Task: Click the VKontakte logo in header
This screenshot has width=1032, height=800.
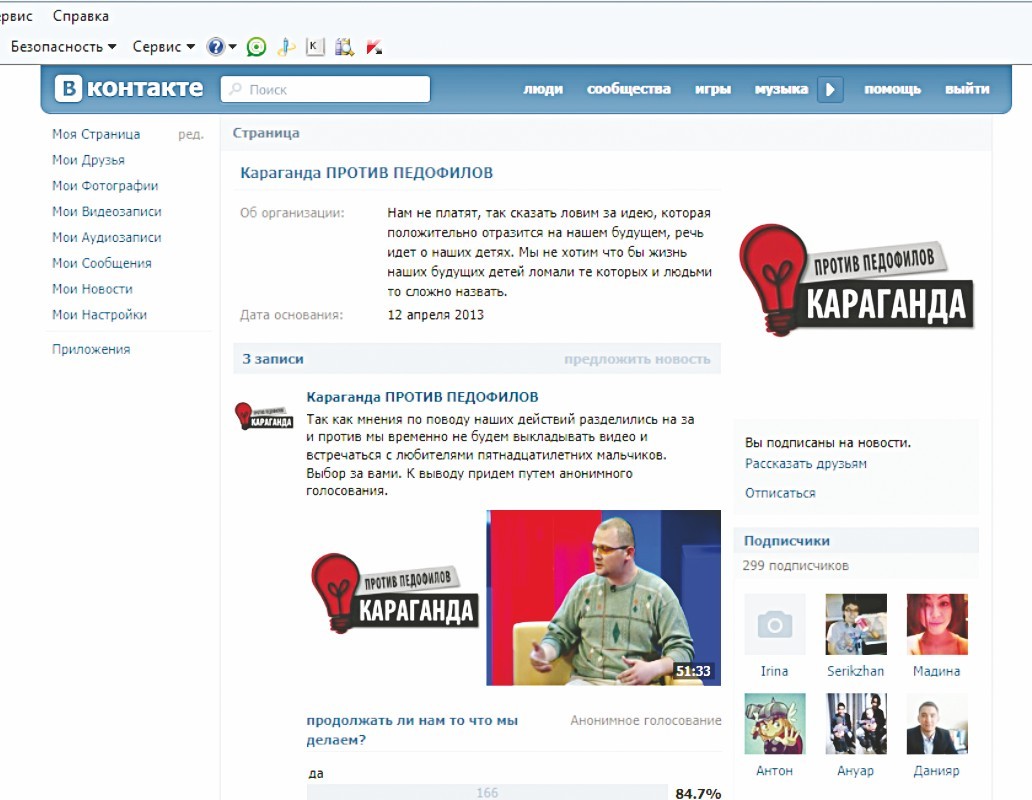Action: (x=129, y=88)
